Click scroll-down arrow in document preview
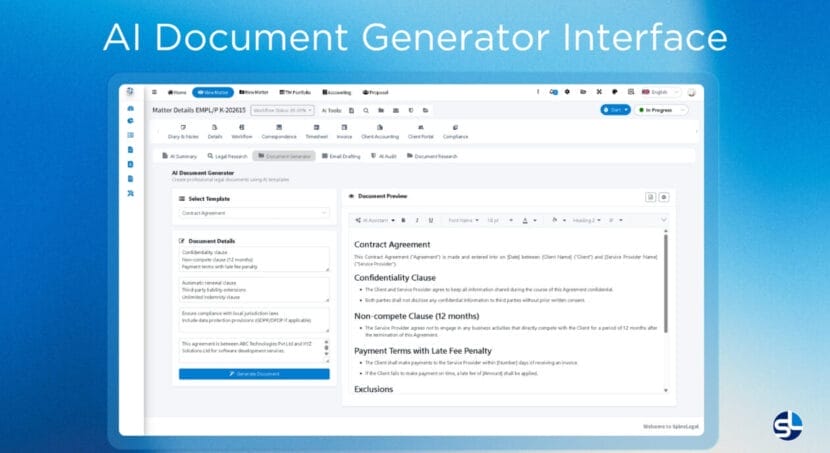Viewport: 830px width, 453px height. click(x=665, y=391)
